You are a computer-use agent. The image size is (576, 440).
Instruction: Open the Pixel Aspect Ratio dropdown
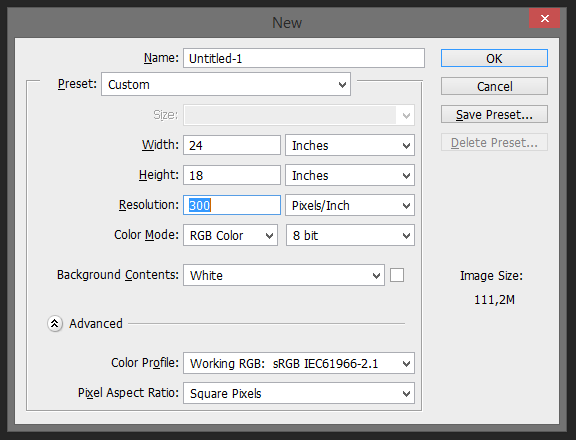[299, 393]
